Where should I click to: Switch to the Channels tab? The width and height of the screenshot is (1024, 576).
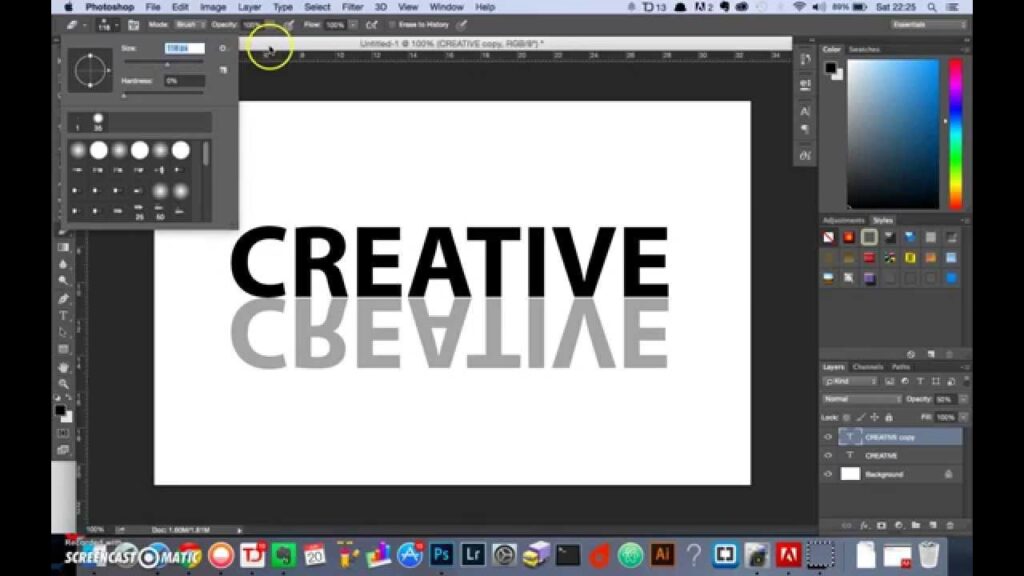coord(867,367)
